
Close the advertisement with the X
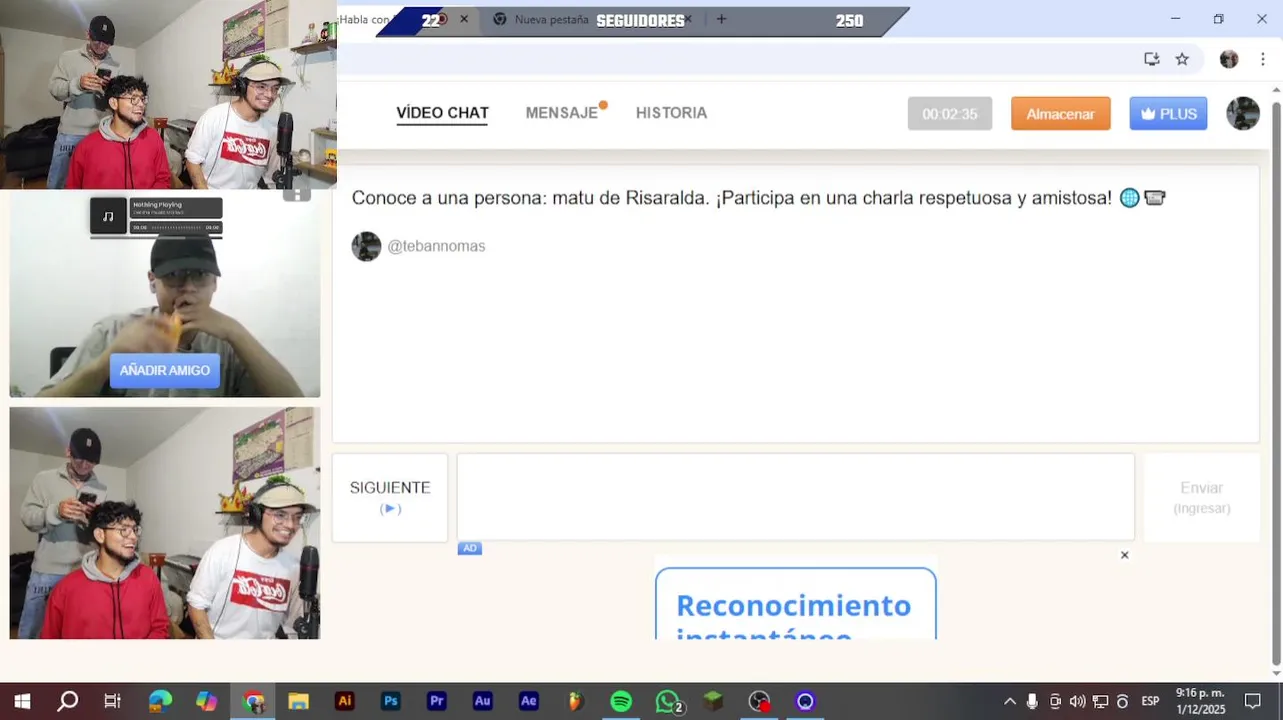pyautogui.click(x=1124, y=555)
